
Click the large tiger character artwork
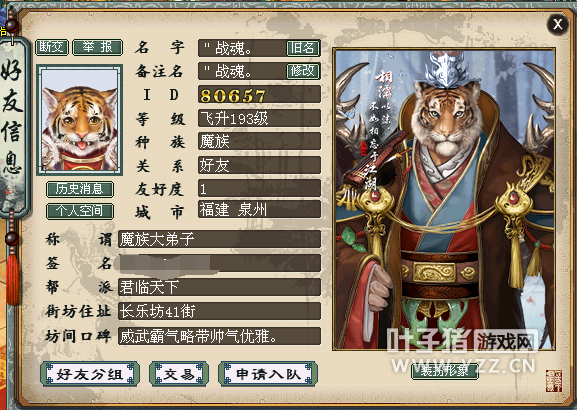(444, 199)
